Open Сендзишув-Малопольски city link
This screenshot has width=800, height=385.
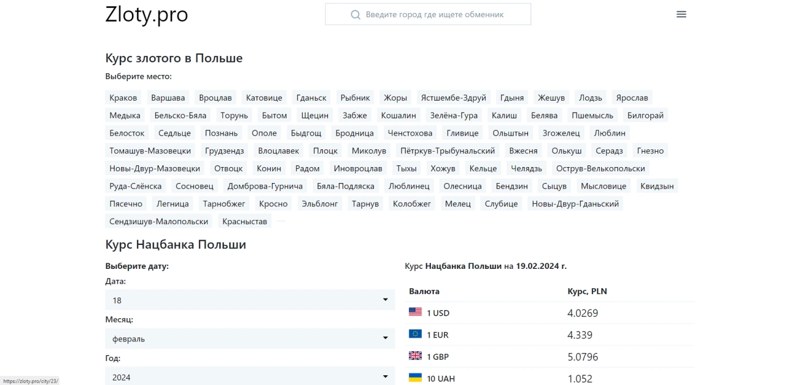click(x=159, y=221)
